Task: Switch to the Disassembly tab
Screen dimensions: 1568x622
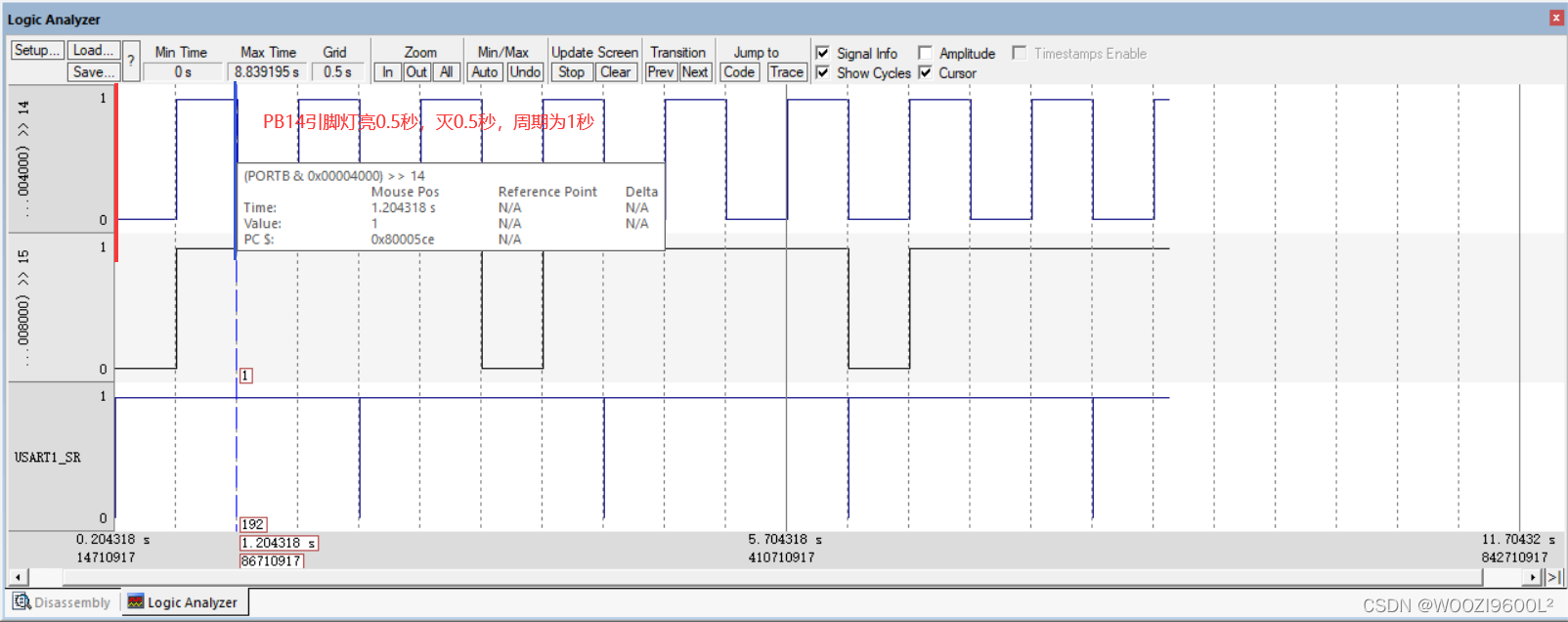Action: [63, 602]
